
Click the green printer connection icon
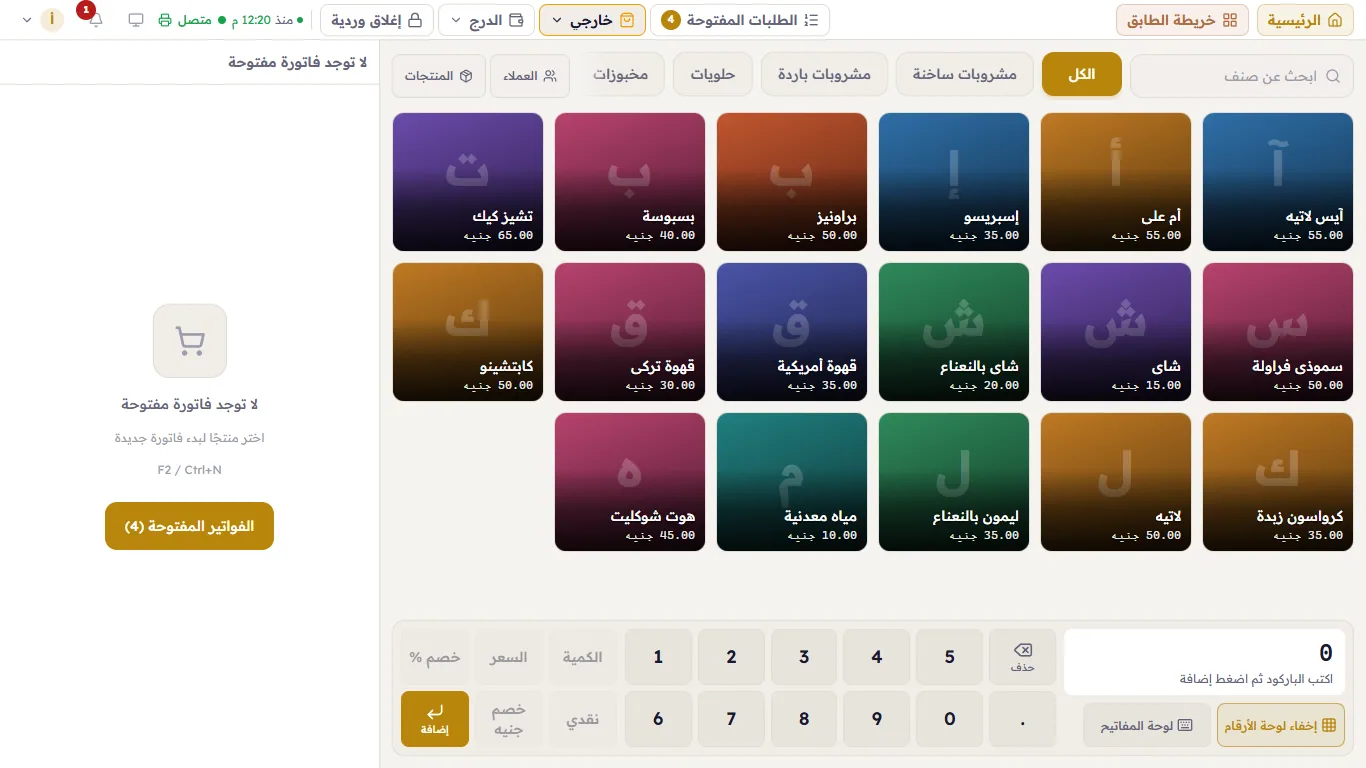(165, 20)
